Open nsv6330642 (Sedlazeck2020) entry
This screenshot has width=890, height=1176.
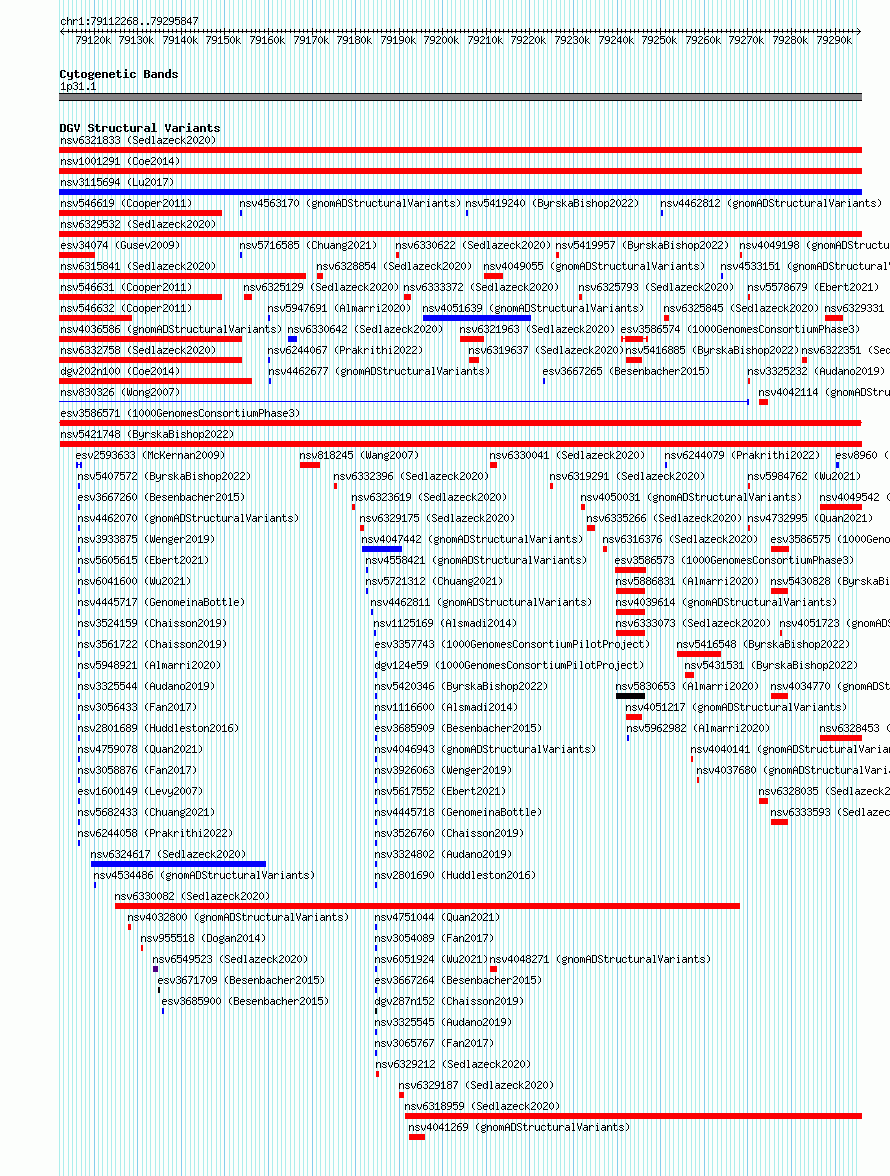click(365, 329)
